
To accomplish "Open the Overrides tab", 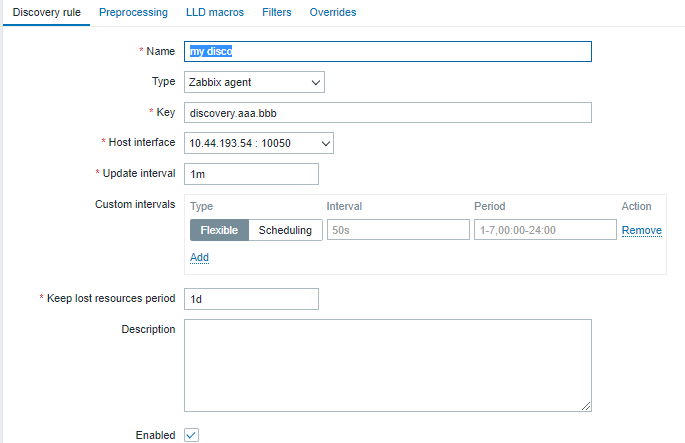I will click(333, 12).
